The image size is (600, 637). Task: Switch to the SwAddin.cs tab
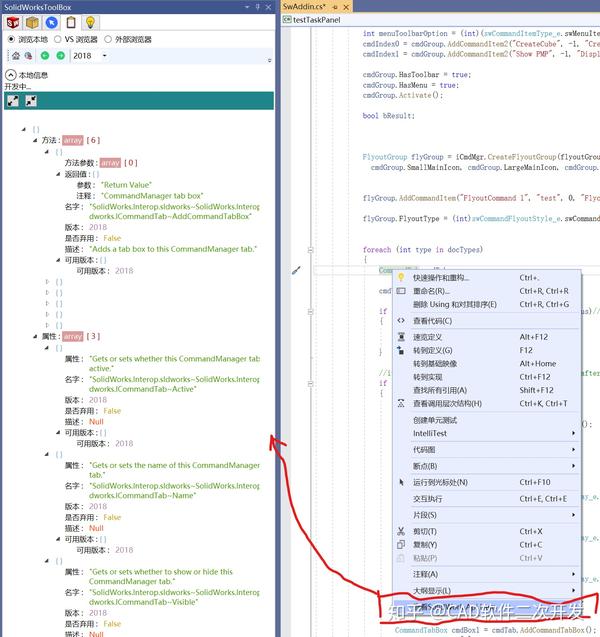pyautogui.click(x=304, y=6)
